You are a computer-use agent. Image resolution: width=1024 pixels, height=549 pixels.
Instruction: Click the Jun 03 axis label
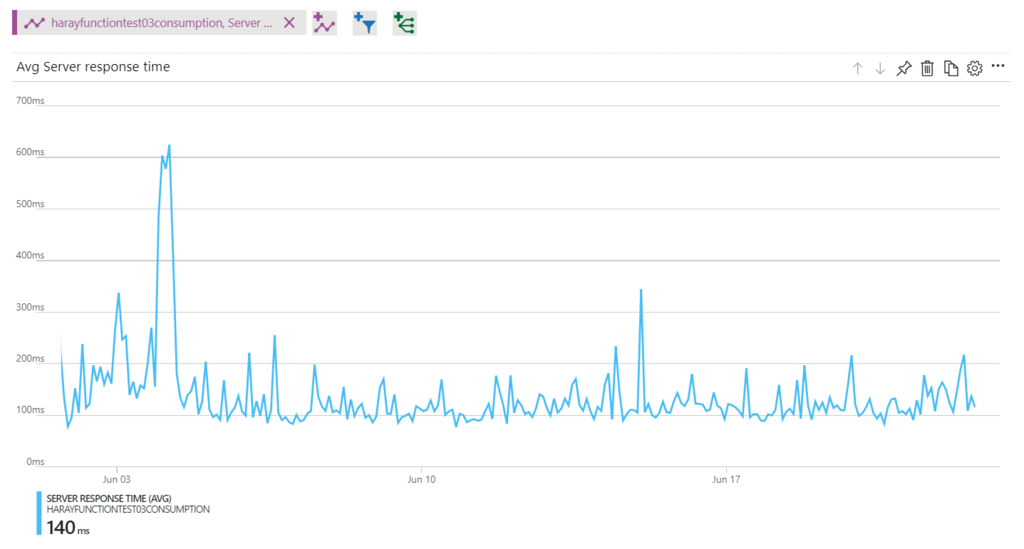pos(117,479)
